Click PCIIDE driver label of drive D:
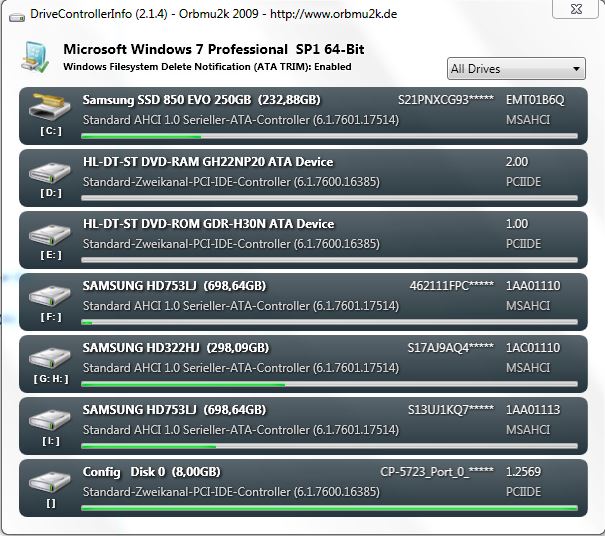Screen dimensions: 605x536 523,182
